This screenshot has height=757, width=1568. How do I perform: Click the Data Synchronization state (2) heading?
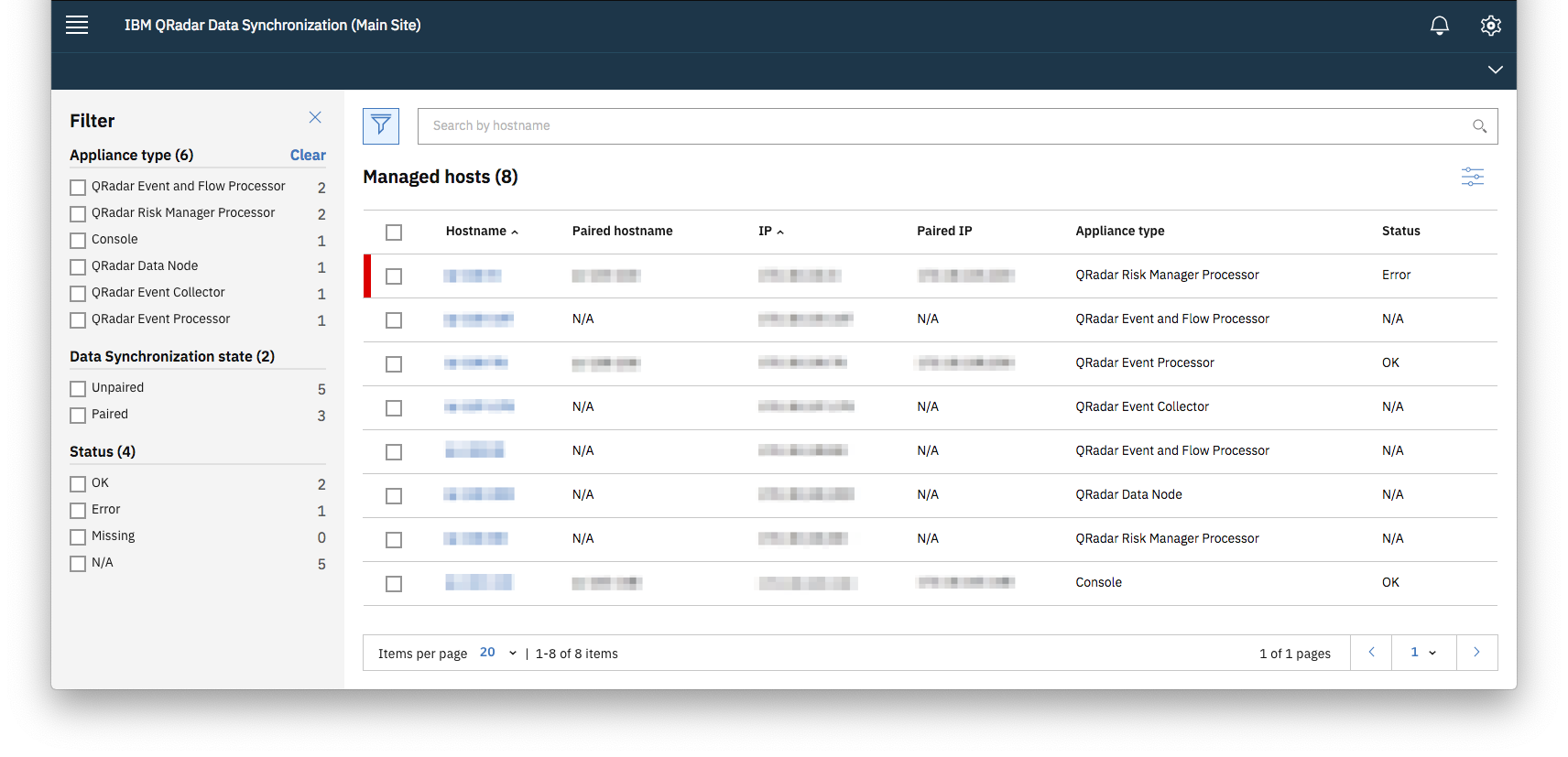tap(172, 357)
